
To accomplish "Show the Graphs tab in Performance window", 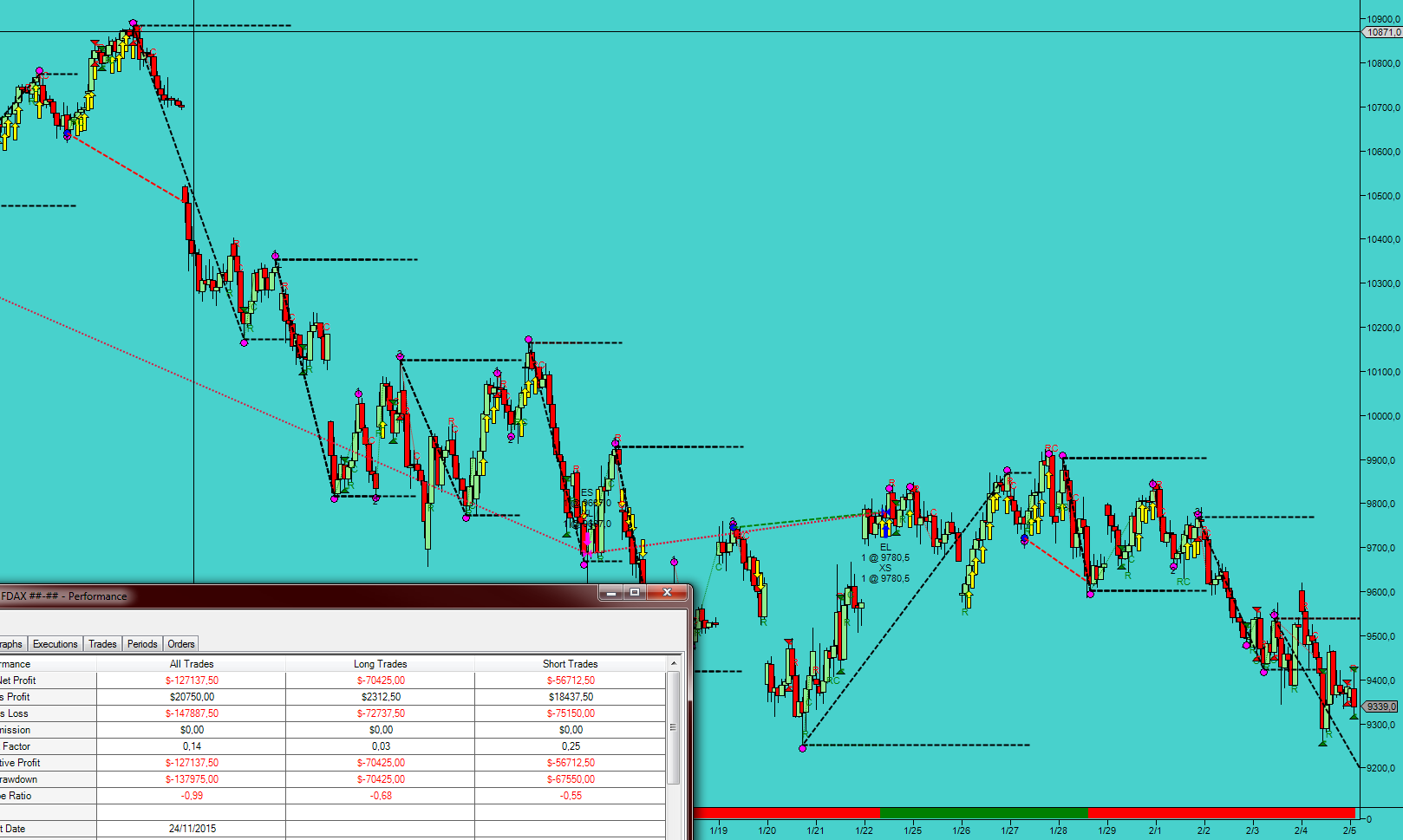I will 12,644.
